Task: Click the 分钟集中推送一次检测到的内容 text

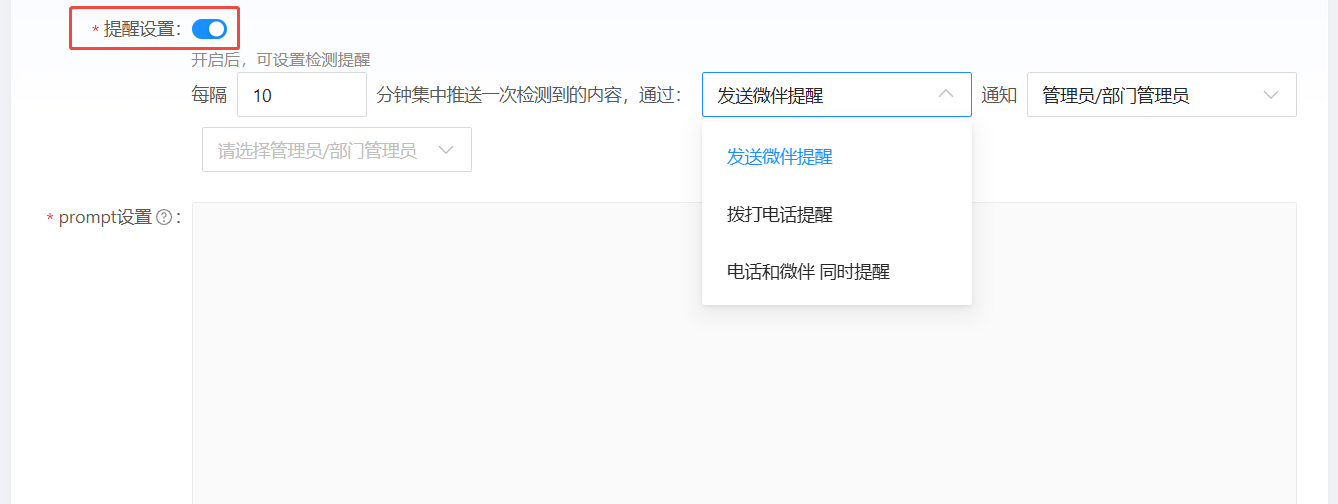Action: pyautogui.click(x=500, y=95)
